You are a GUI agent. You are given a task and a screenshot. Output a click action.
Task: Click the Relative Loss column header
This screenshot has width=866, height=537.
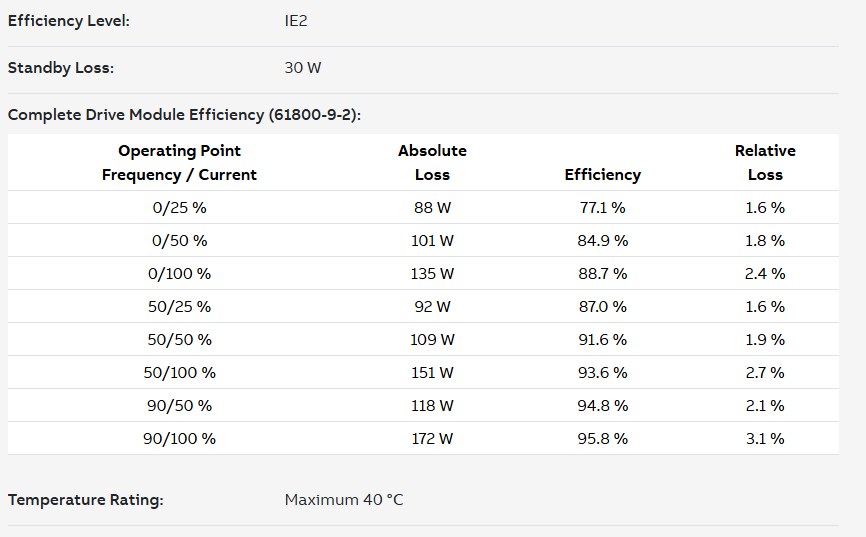click(765, 162)
